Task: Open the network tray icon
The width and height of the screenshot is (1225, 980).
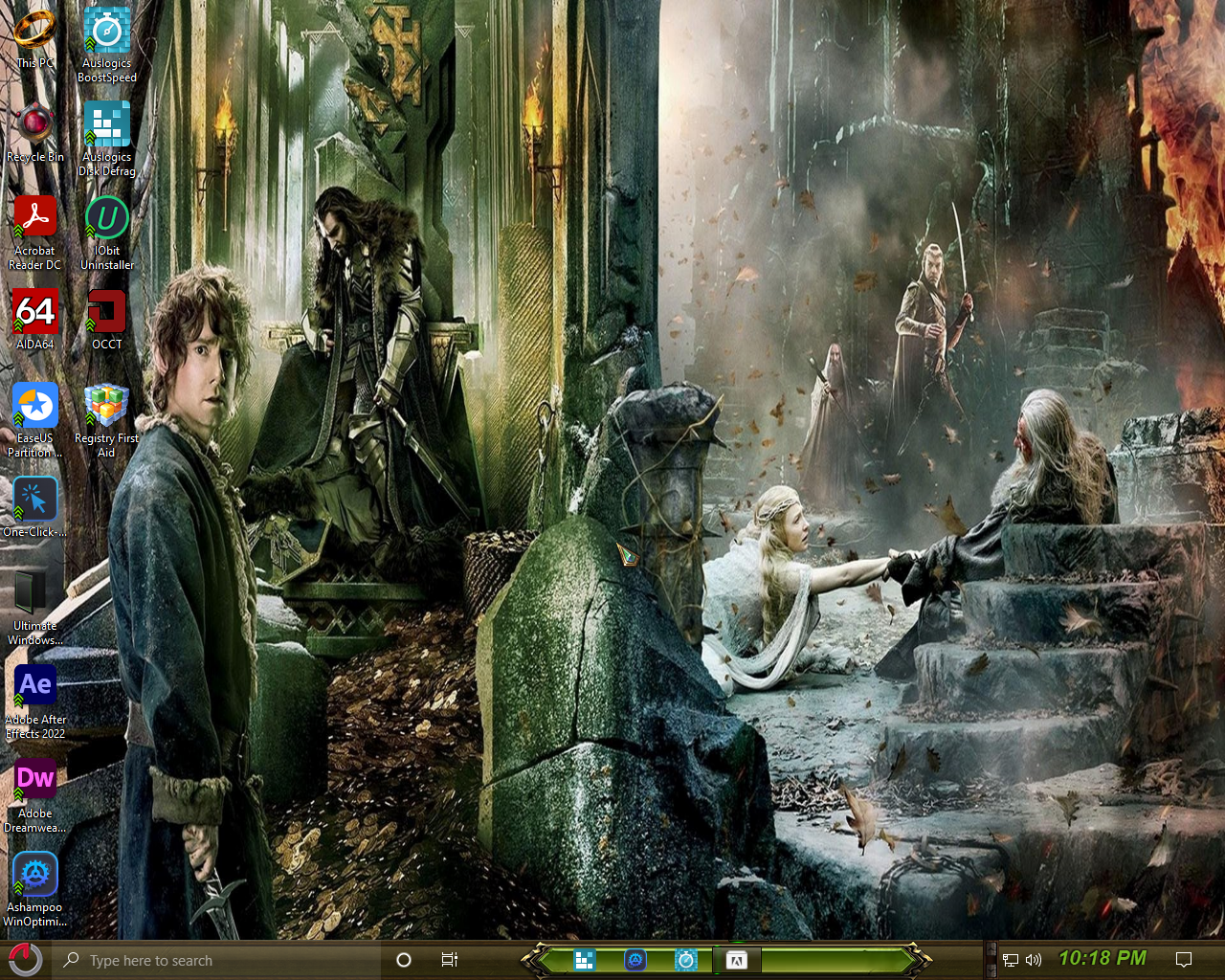Action: pos(1011,960)
